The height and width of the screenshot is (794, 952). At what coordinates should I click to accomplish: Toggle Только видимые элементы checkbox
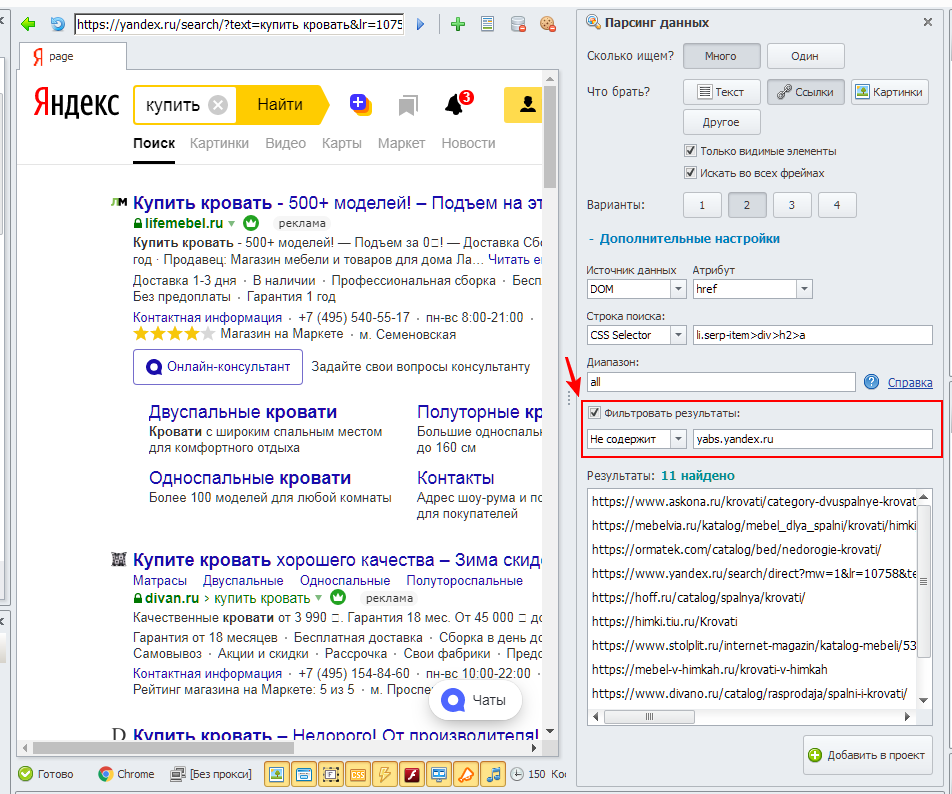[x=690, y=151]
